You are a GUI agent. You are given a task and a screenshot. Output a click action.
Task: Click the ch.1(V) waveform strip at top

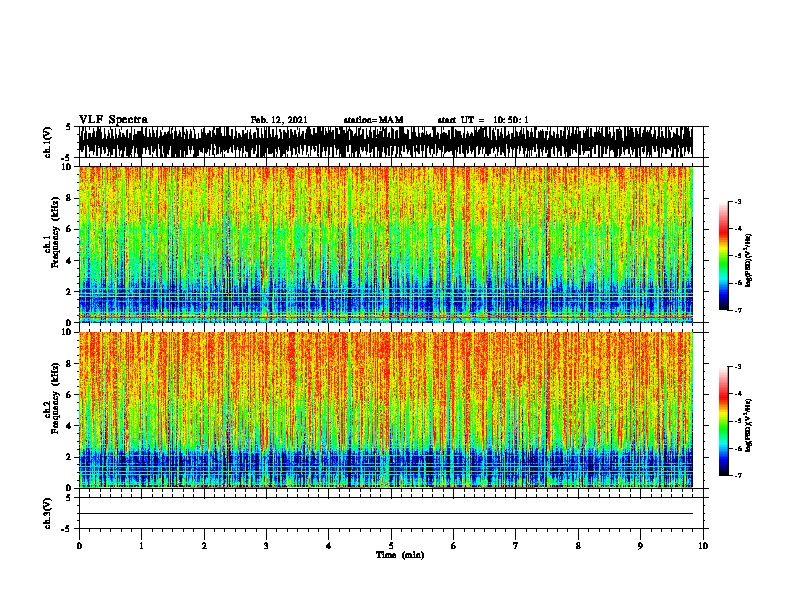tap(385, 142)
